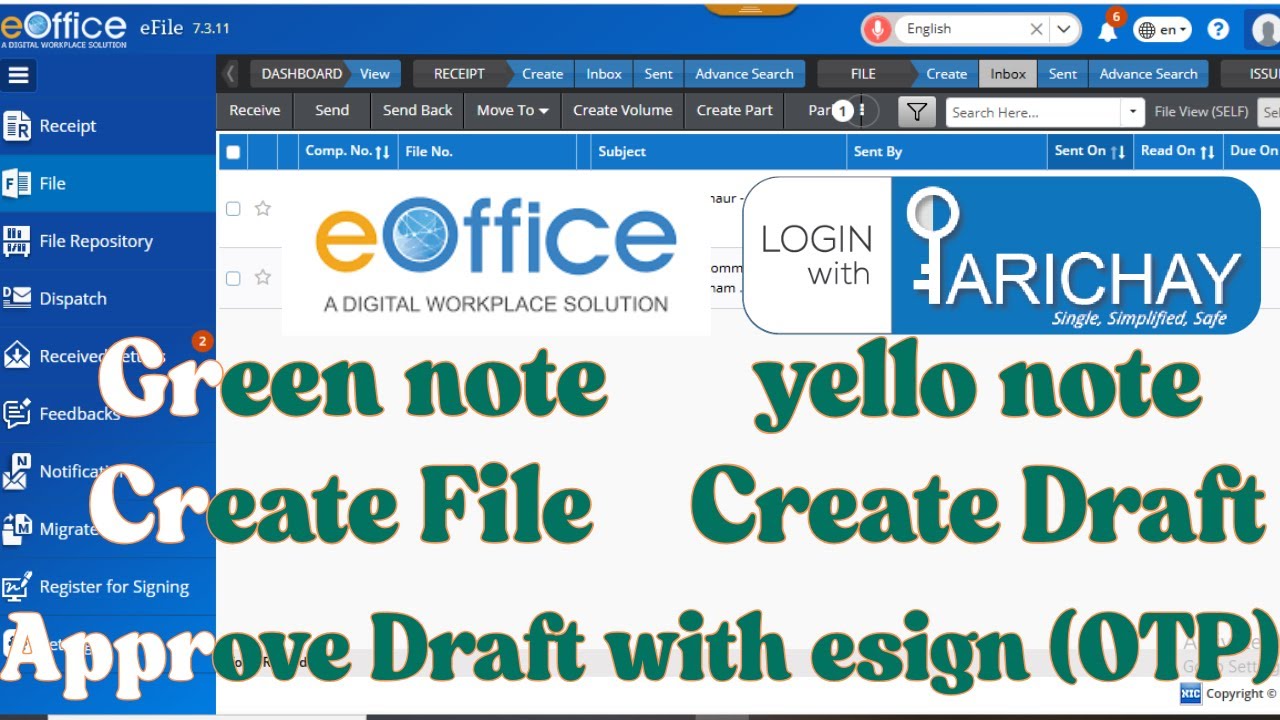Click the Create Volume button
The image size is (1280, 720).
click(622, 110)
